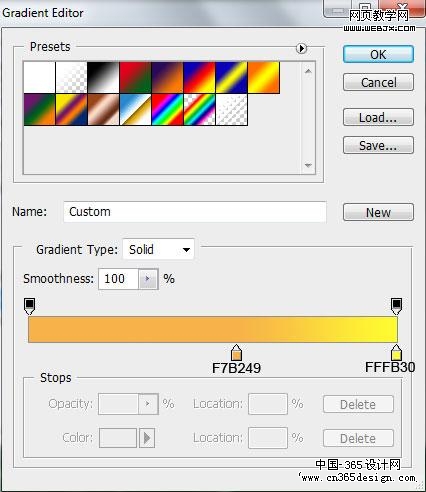Select the right opacity stop above the gradient
The width and height of the screenshot is (426, 492).
396,306
